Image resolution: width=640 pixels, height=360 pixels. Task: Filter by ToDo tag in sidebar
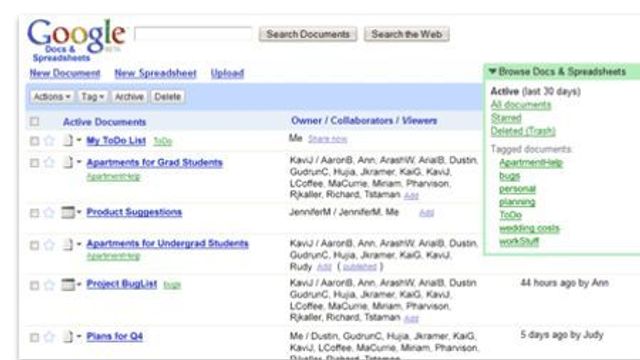tap(510, 215)
